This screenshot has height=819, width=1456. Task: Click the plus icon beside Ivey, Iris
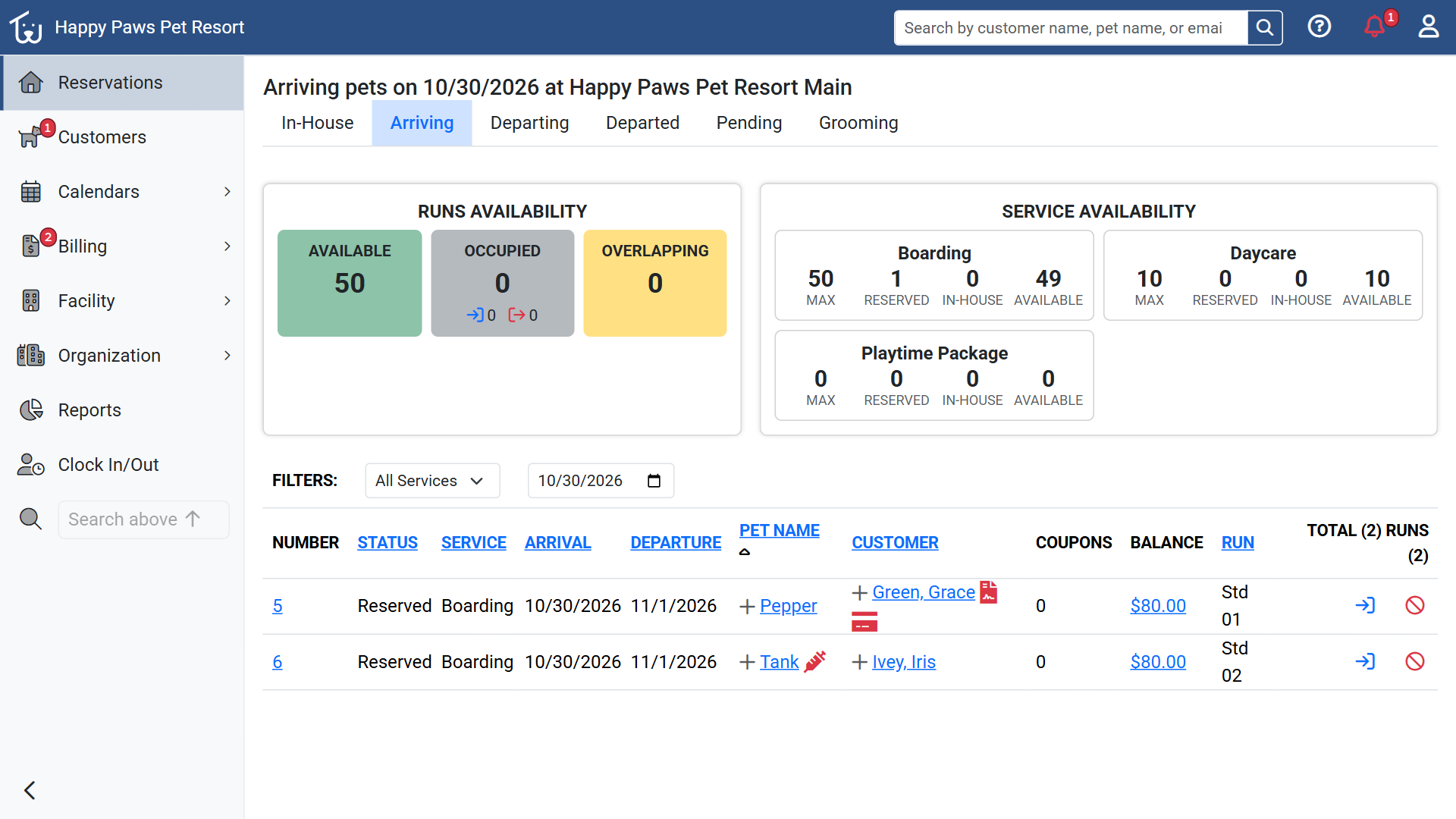click(x=859, y=663)
